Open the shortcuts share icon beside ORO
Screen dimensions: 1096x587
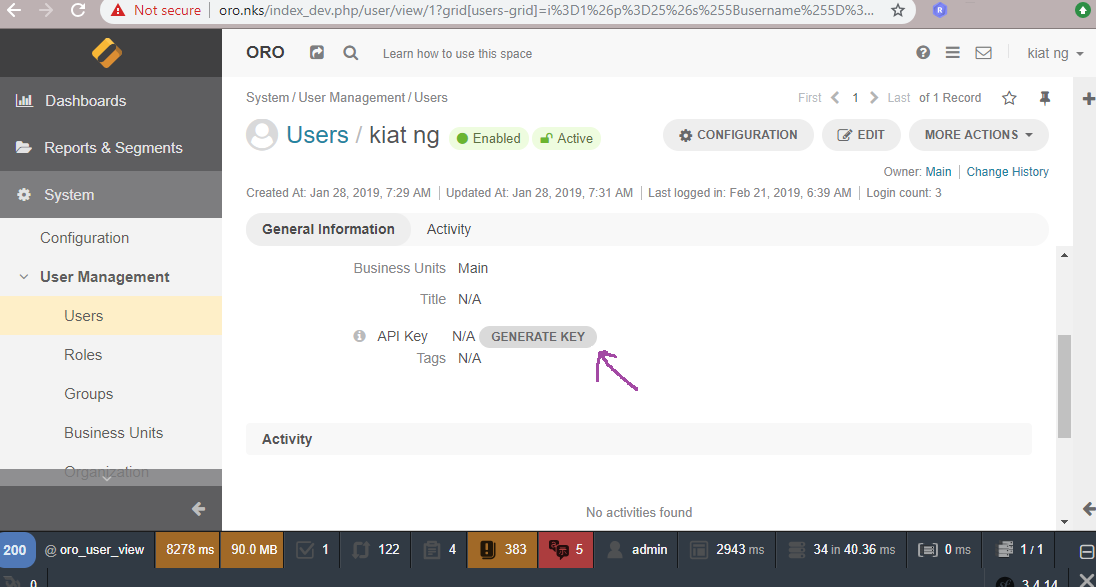click(x=317, y=53)
